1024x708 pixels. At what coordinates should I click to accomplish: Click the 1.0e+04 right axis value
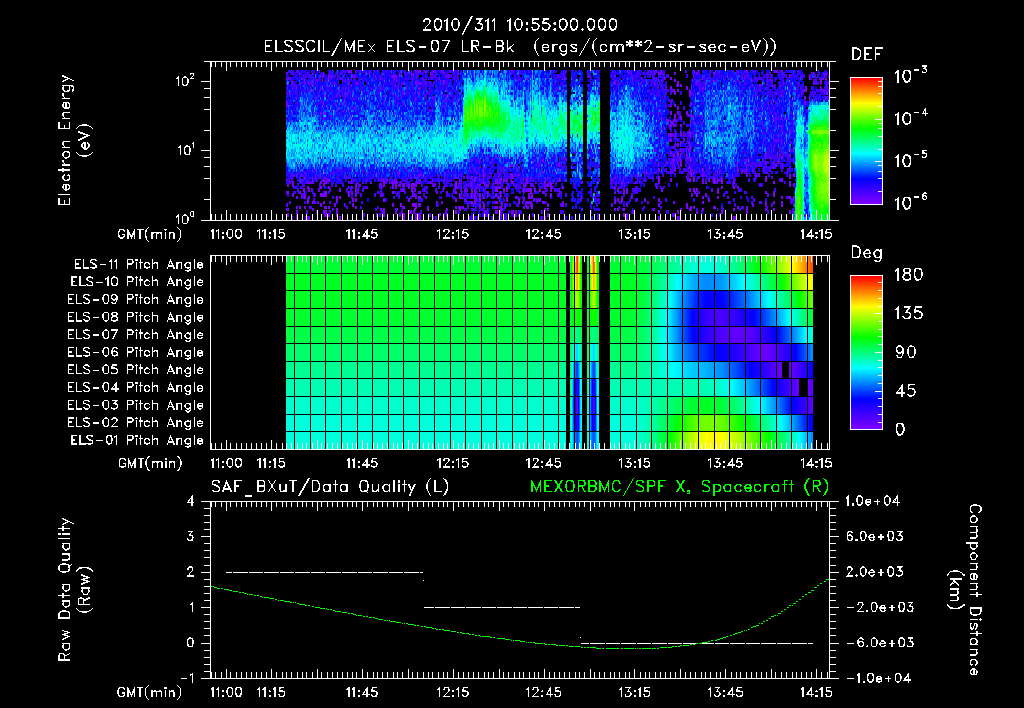pyautogui.click(x=872, y=502)
